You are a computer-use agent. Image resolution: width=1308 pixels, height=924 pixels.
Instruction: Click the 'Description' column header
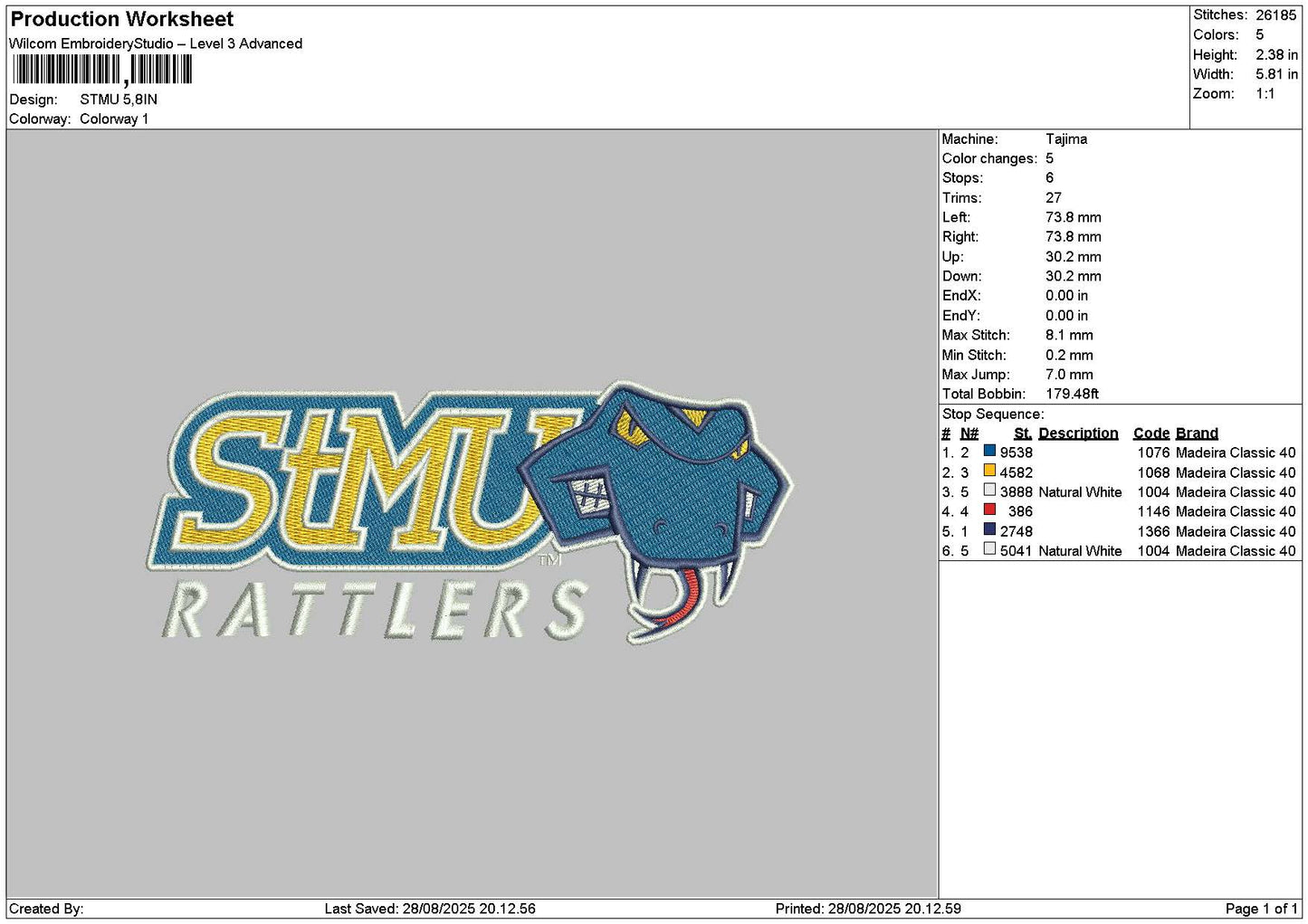(1078, 433)
